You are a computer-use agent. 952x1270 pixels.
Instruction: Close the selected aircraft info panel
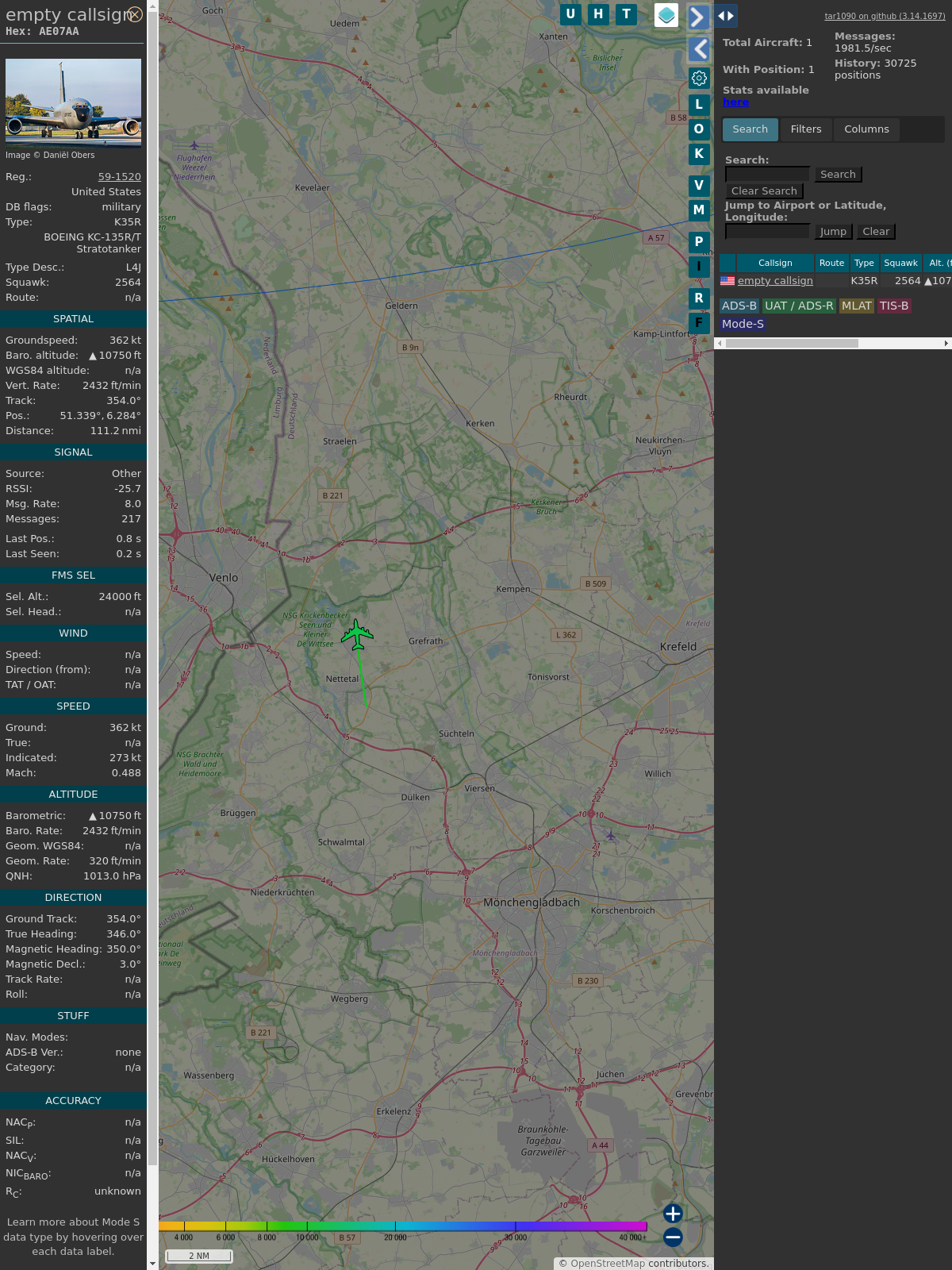click(x=136, y=14)
